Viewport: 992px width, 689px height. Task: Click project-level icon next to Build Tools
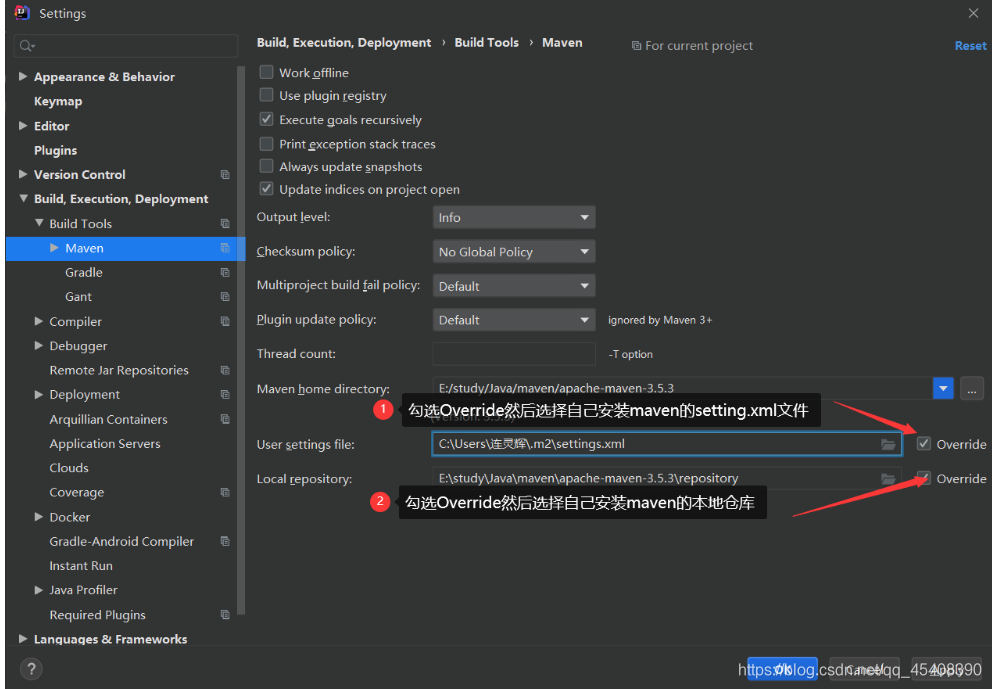pyautogui.click(x=225, y=223)
